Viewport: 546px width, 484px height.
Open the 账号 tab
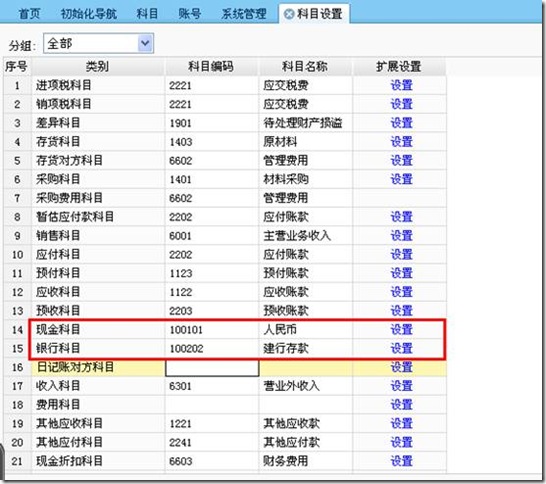click(190, 14)
